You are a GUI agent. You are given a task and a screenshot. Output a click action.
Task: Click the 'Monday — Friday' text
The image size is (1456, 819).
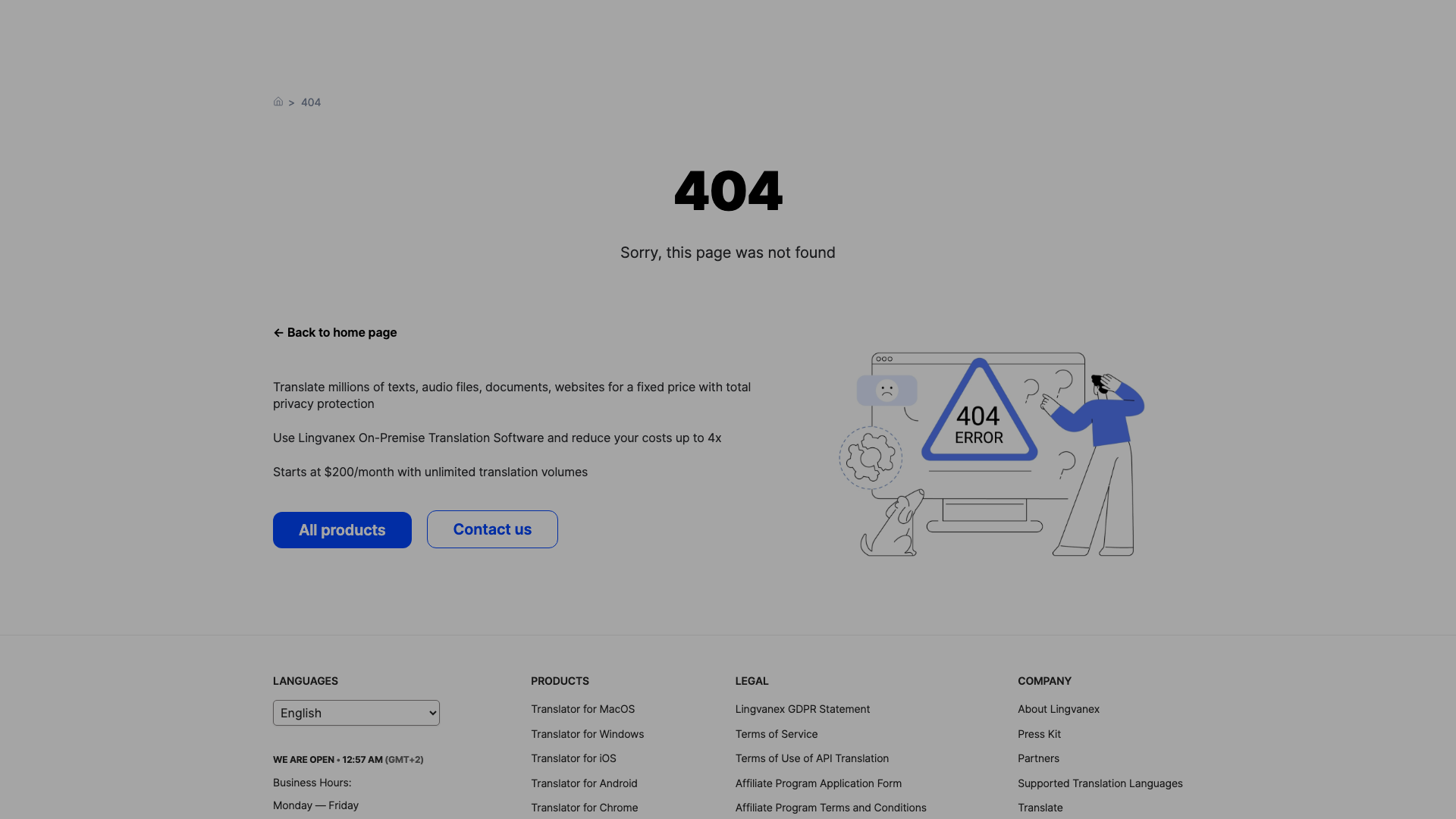click(x=315, y=805)
